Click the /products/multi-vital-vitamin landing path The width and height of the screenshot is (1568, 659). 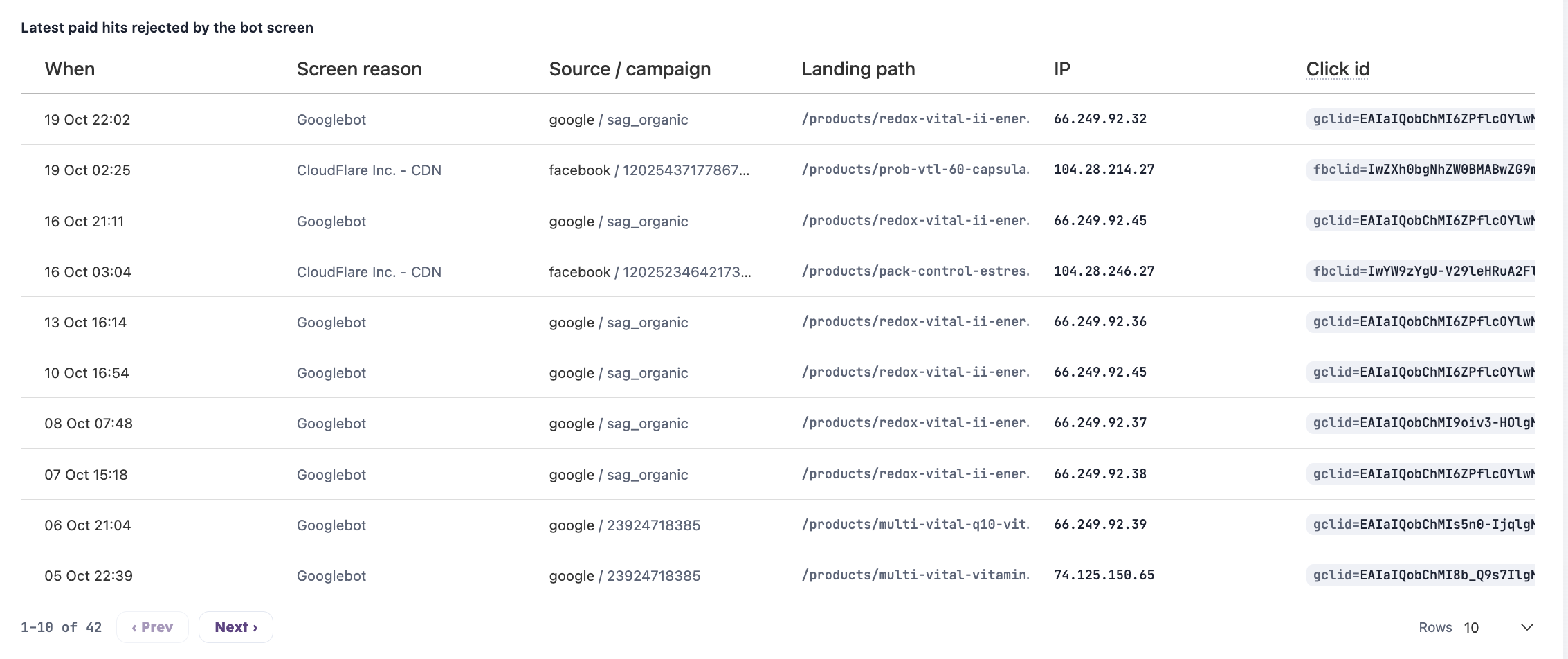916,575
